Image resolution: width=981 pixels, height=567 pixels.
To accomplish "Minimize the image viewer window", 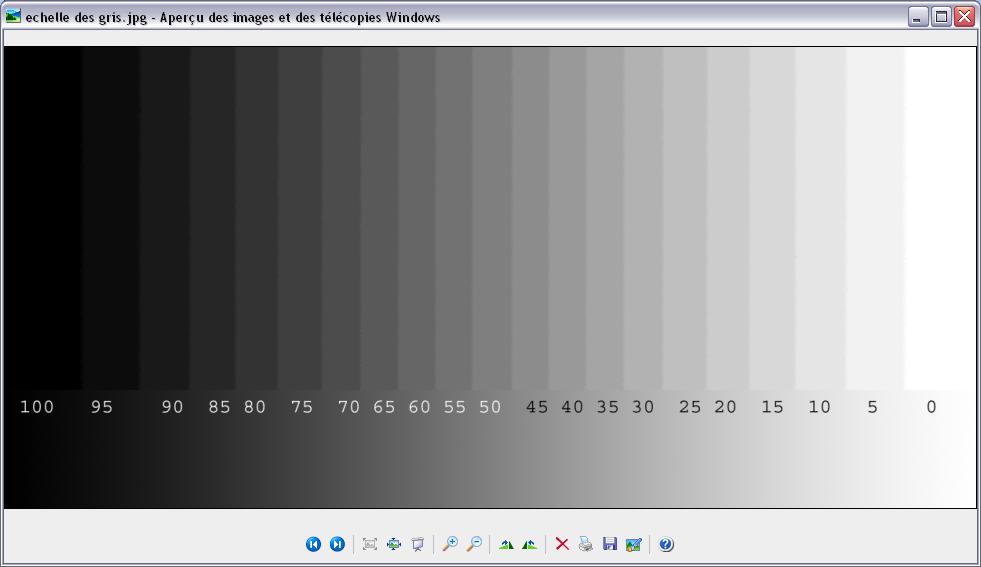I will coord(918,17).
